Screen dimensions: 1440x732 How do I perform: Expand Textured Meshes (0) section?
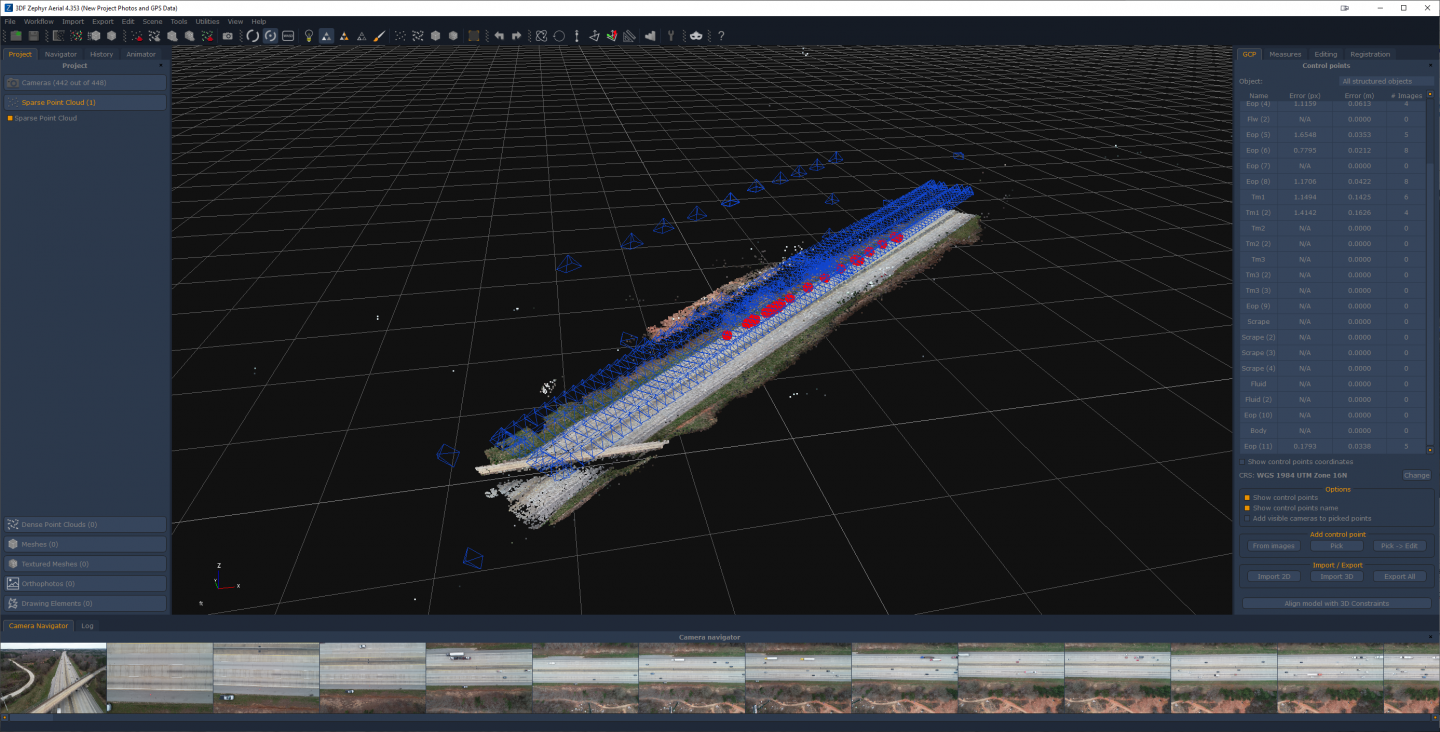click(x=84, y=564)
